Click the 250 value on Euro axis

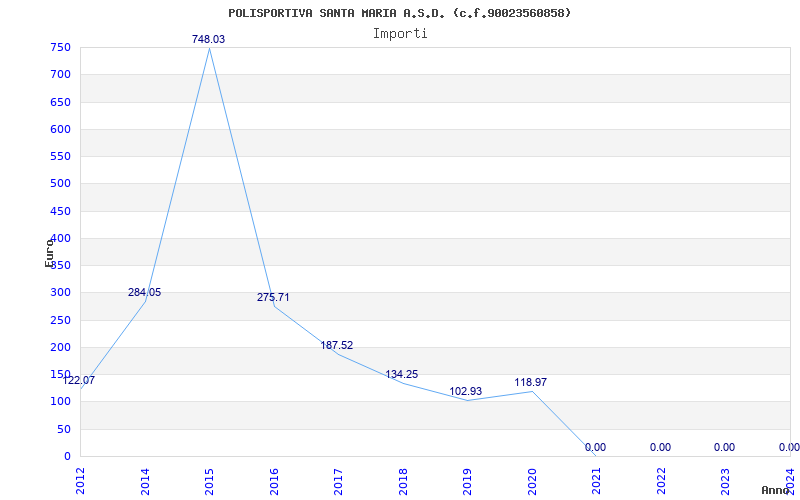click(x=60, y=320)
